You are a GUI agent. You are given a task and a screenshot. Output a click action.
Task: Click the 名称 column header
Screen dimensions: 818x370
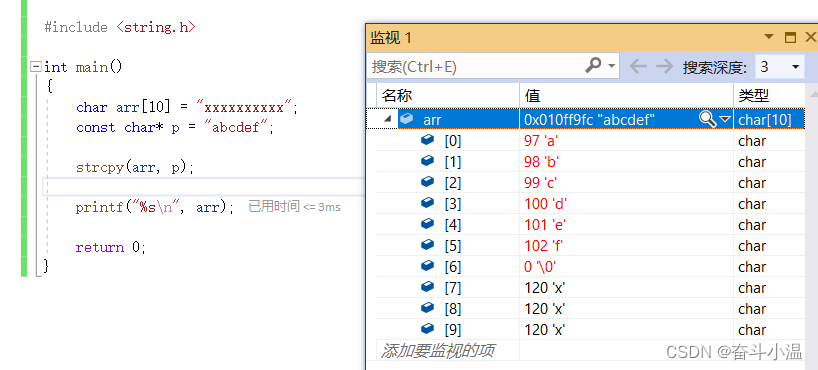tap(448, 95)
